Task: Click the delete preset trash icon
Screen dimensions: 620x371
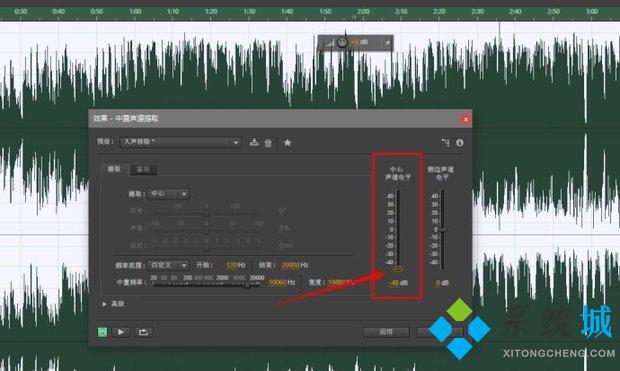Action: (268, 143)
